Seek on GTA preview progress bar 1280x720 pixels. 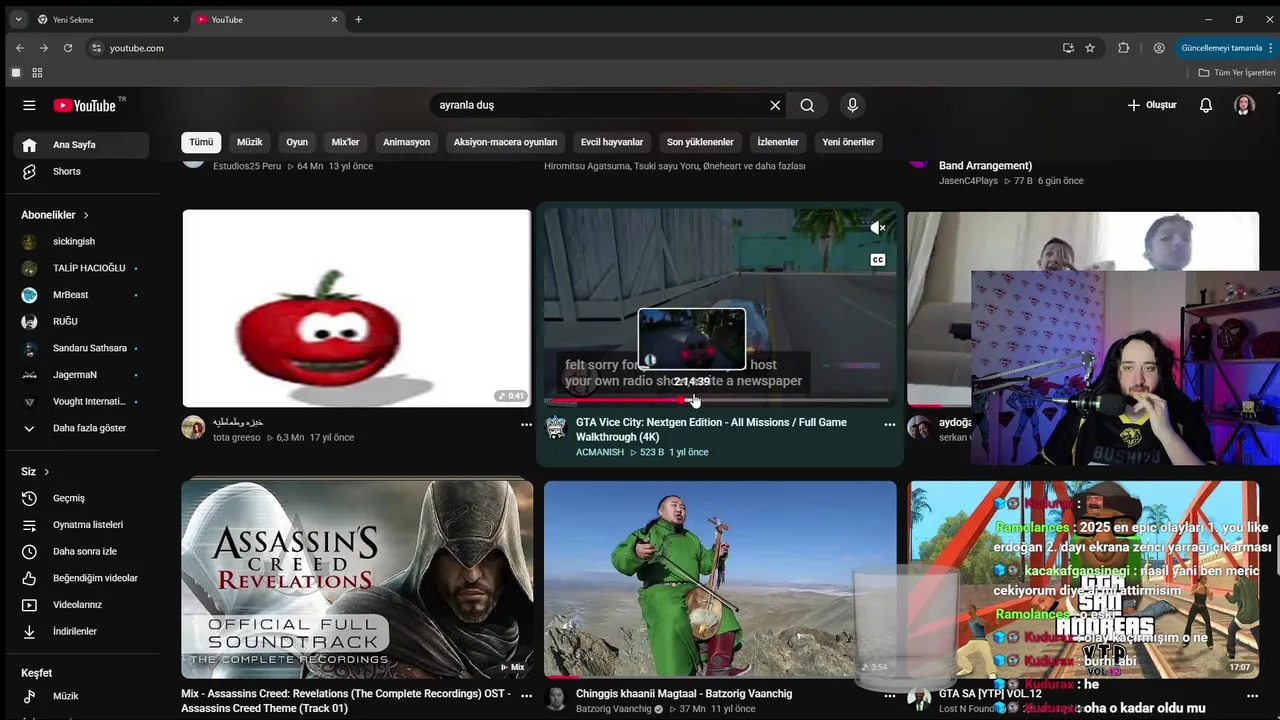click(716, 400)
